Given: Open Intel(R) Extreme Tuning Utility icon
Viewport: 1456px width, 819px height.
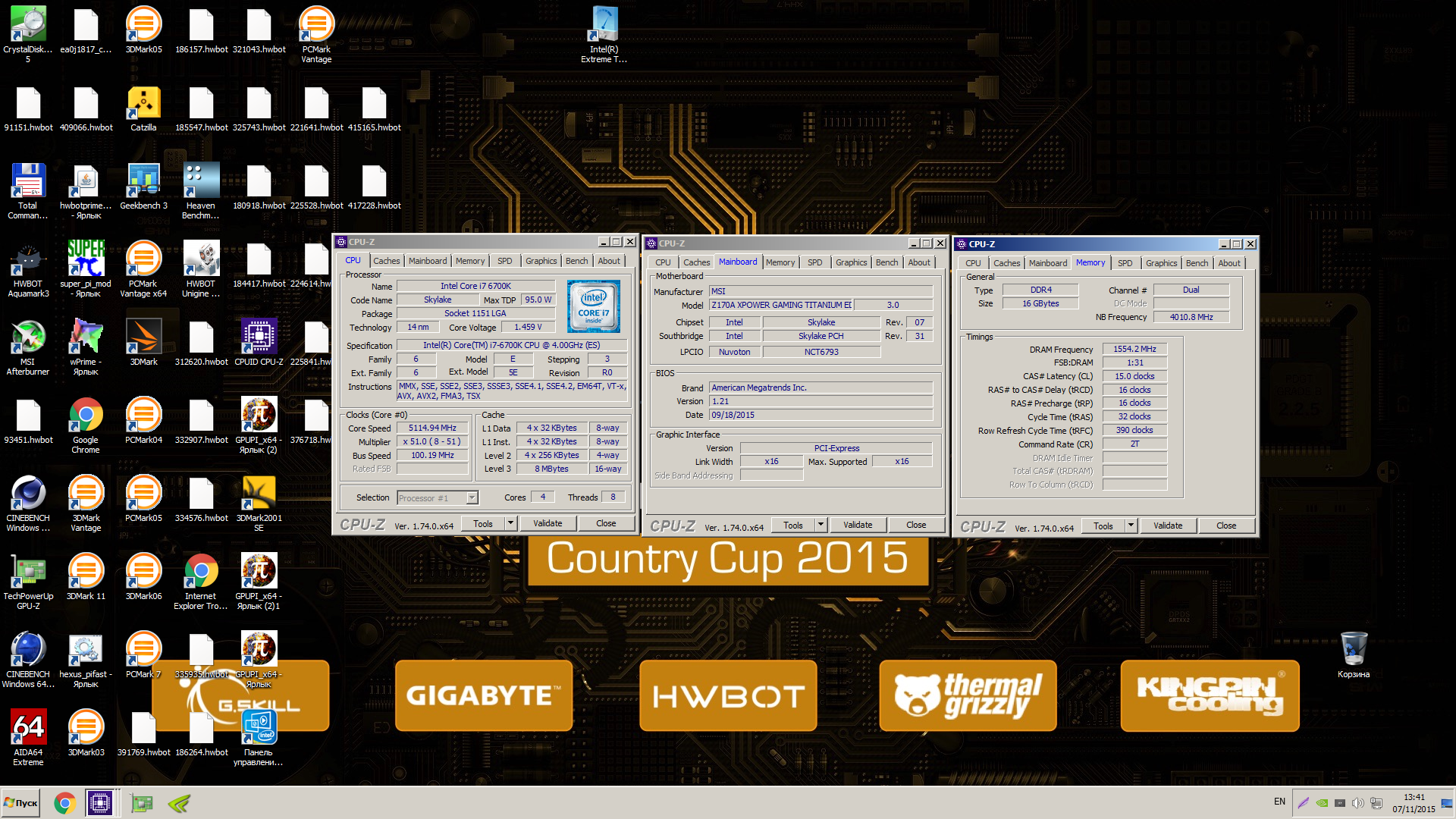Looking at the screenshot, I should [x=604, y=34].
